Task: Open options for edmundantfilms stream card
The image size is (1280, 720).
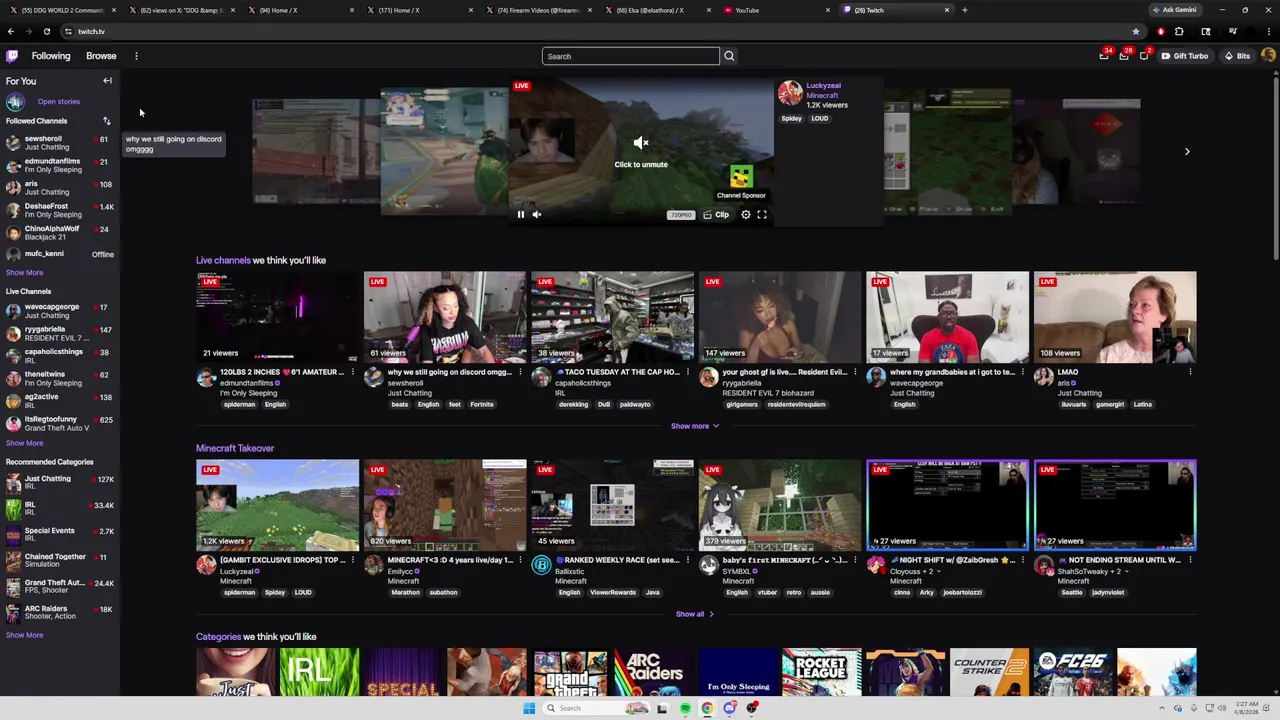Action: (353, 372)
